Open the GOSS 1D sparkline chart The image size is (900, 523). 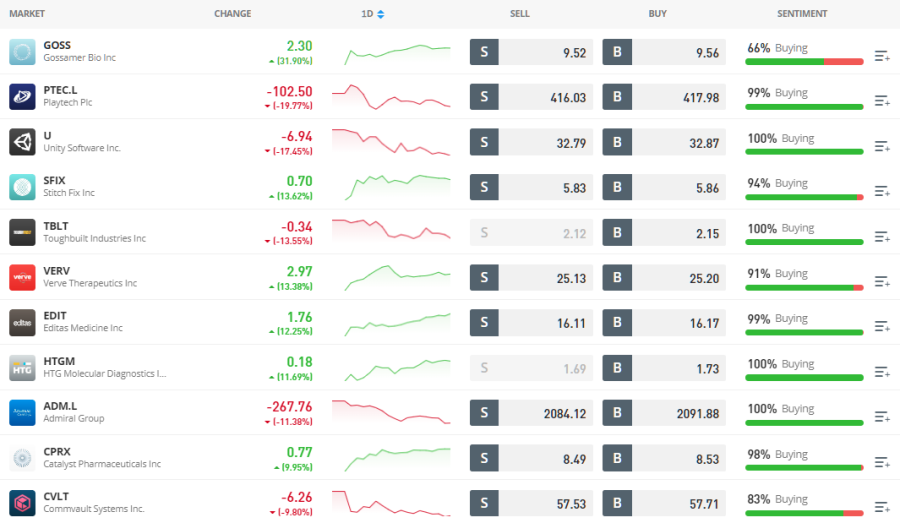(397, 54)
